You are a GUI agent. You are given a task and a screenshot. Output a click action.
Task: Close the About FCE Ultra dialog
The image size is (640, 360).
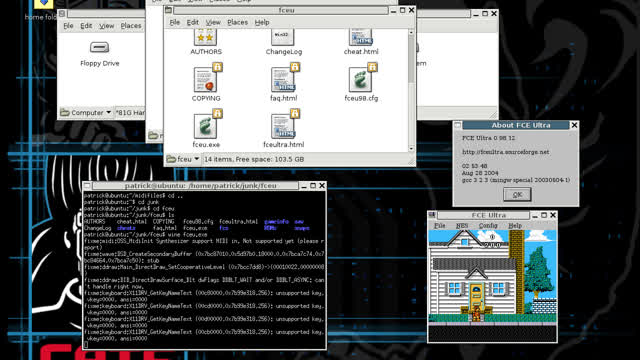pos(574,125)
